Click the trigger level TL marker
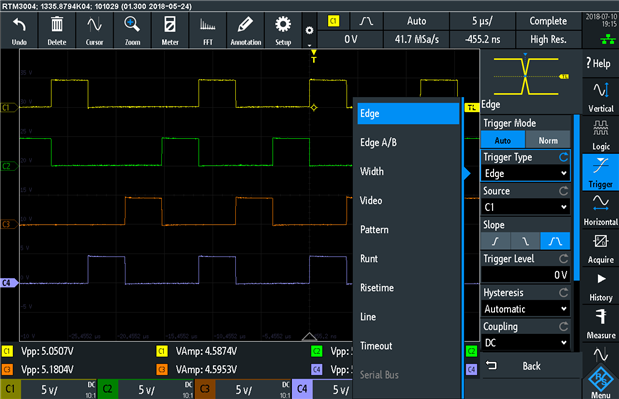The width and height of the screenshot is (619, 399). click(x=471, y=107)
